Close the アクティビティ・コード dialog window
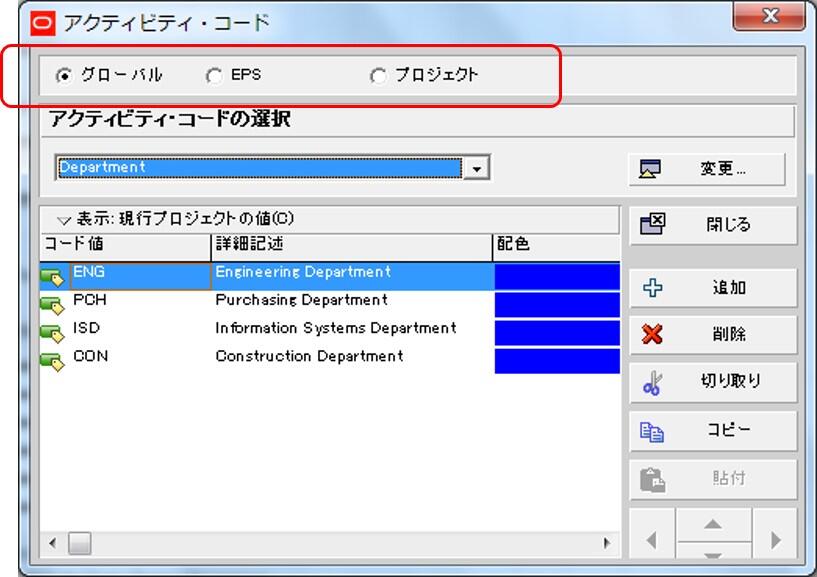This screenshot has width=817, height=577. [x=770, y=16]
